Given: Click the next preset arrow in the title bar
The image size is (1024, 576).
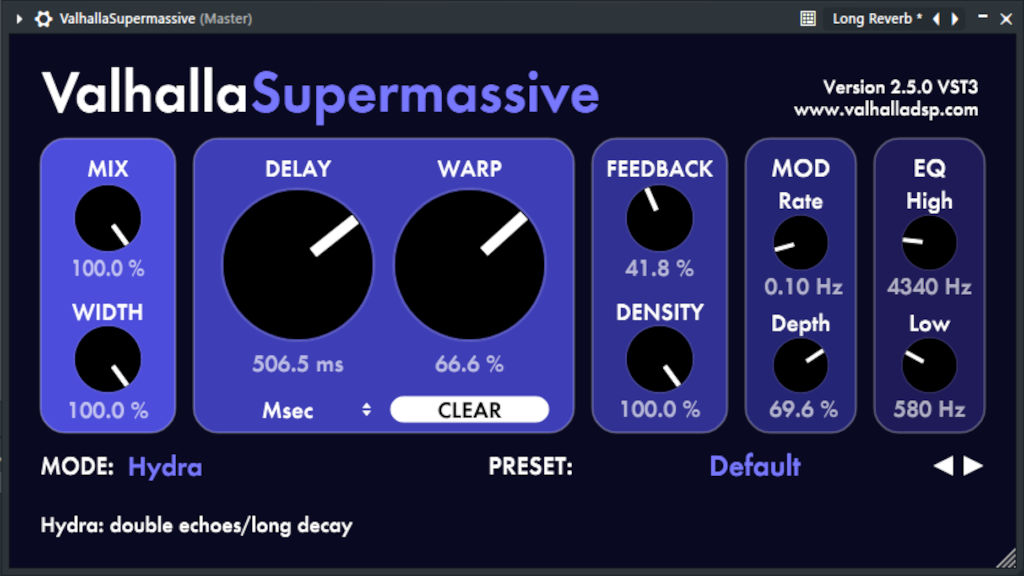Looking at the screenshot, I should tap(955, 18).
